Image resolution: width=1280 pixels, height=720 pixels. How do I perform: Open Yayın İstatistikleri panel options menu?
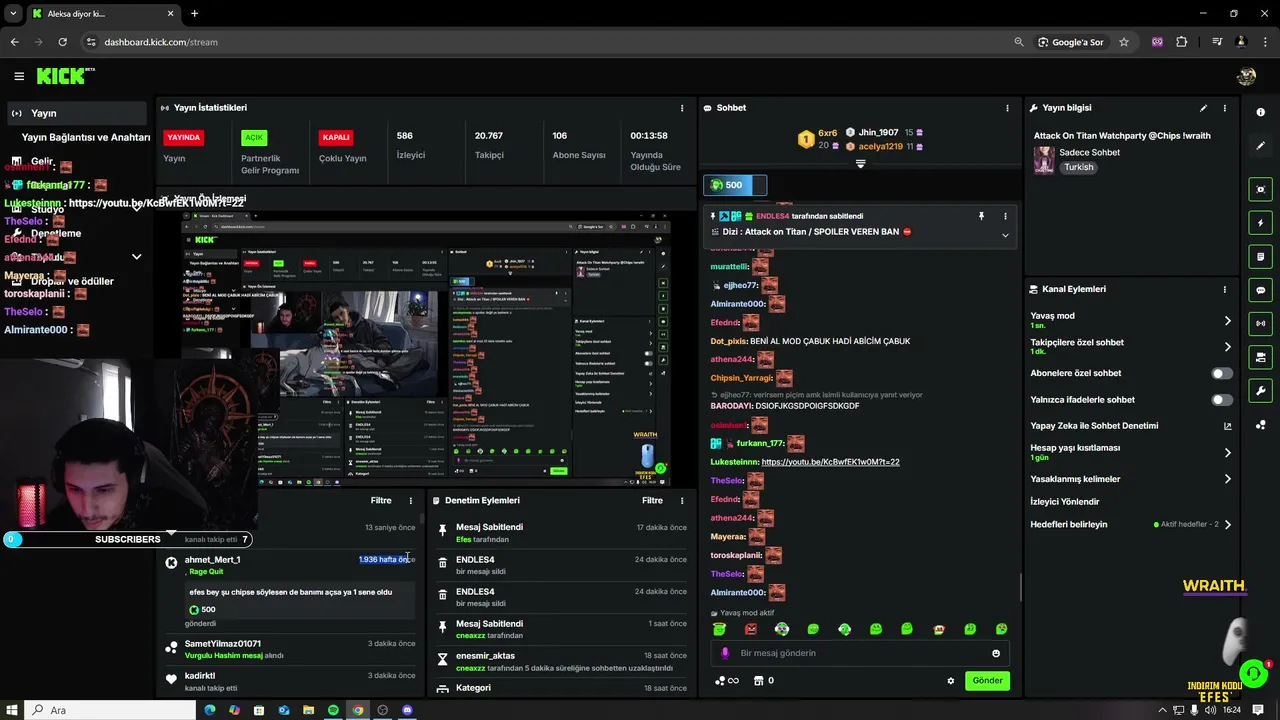coord(682,108)
